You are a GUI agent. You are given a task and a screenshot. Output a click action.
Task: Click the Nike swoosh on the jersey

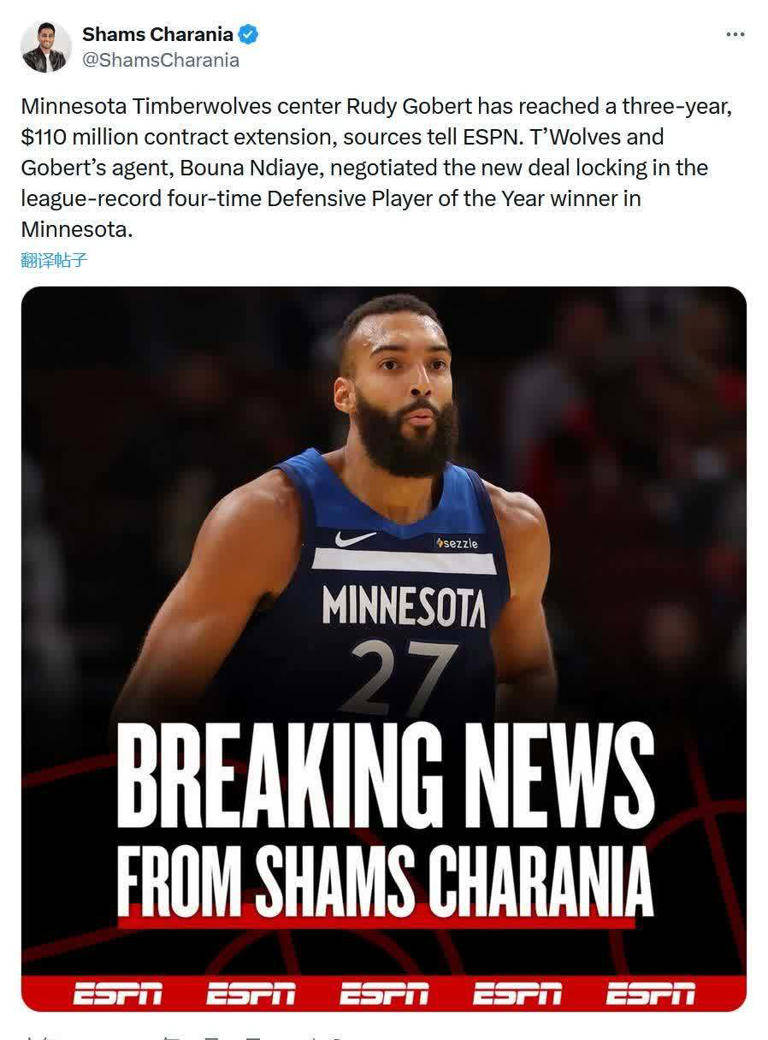[355, 538]
